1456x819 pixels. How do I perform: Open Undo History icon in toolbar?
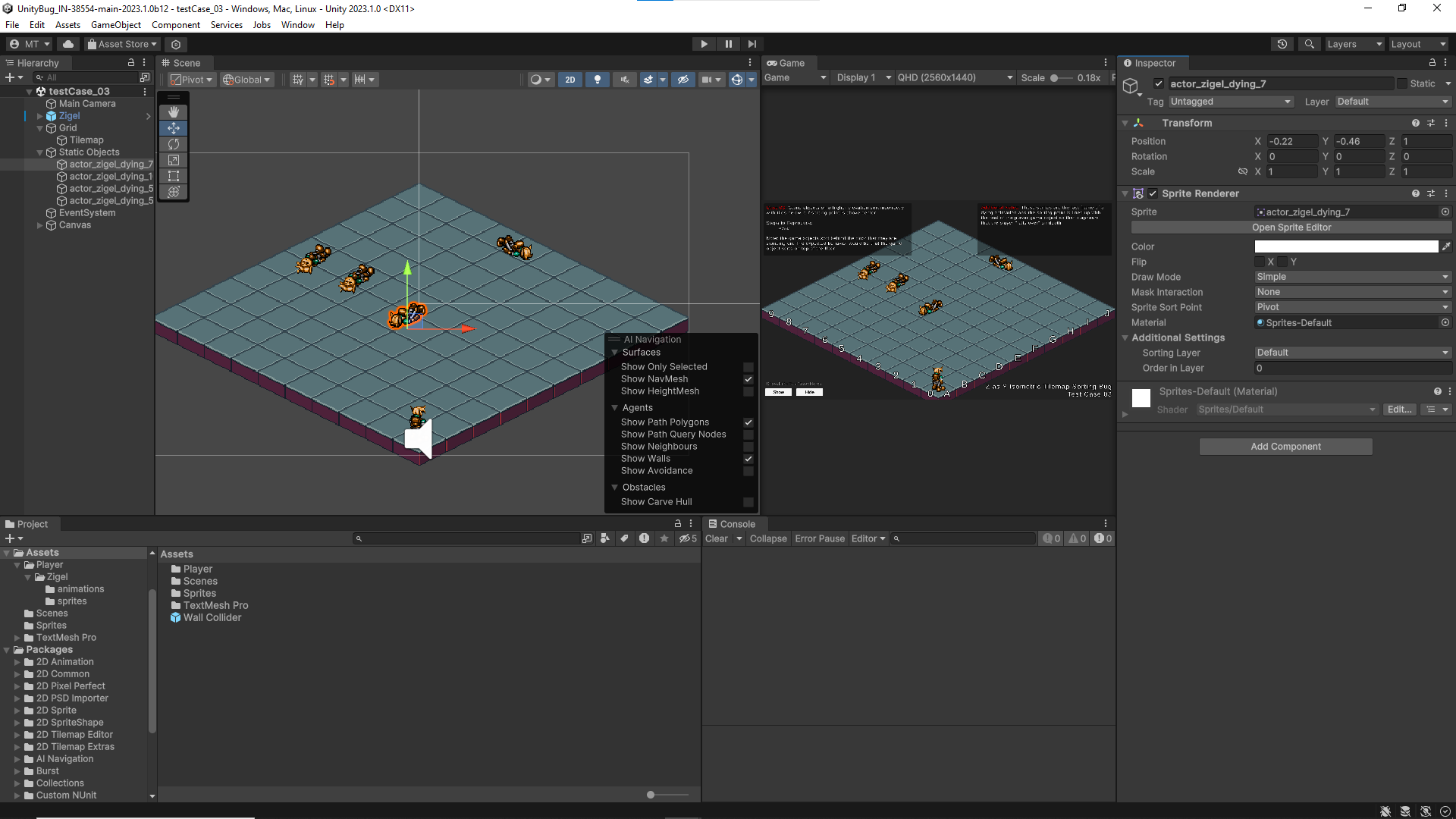pyautogui.click(x=1282, y=44)
